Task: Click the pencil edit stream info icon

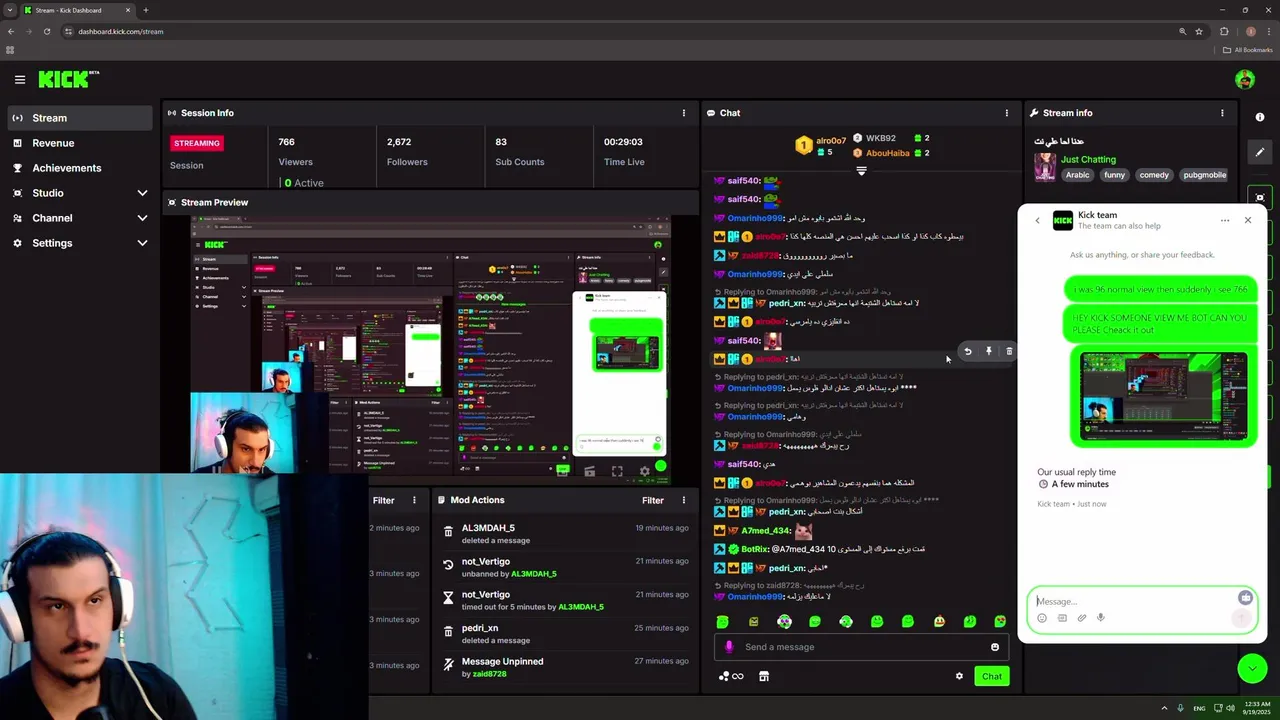Action: (1260, 152)
